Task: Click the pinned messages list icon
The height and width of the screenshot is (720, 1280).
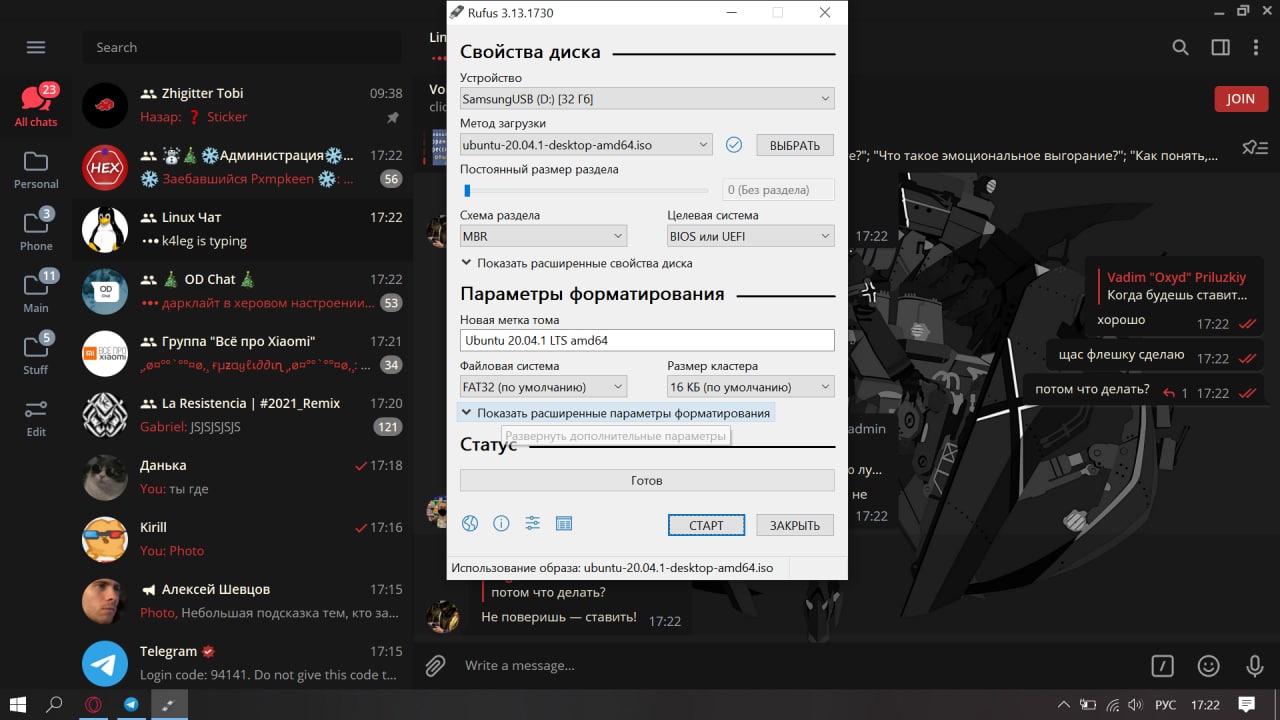Action: pos(1254,148)
